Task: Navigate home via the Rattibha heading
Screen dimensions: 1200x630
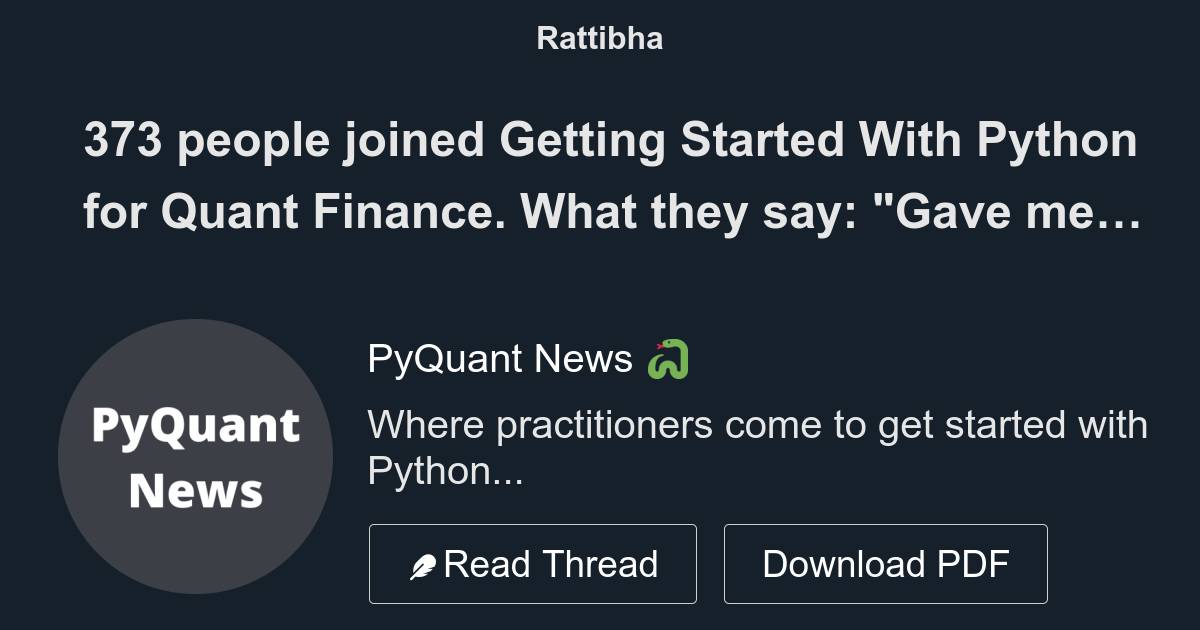Action: 599,38
